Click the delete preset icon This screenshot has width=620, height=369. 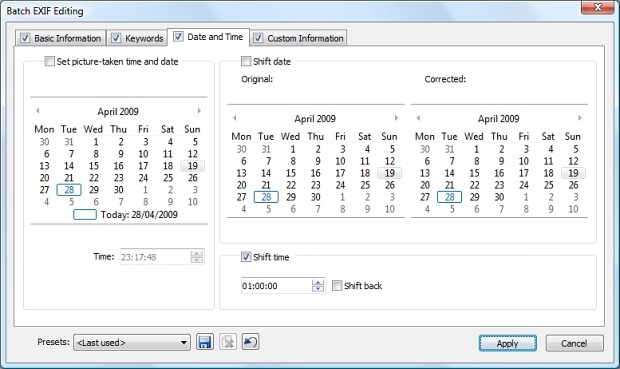pos(228,342)
